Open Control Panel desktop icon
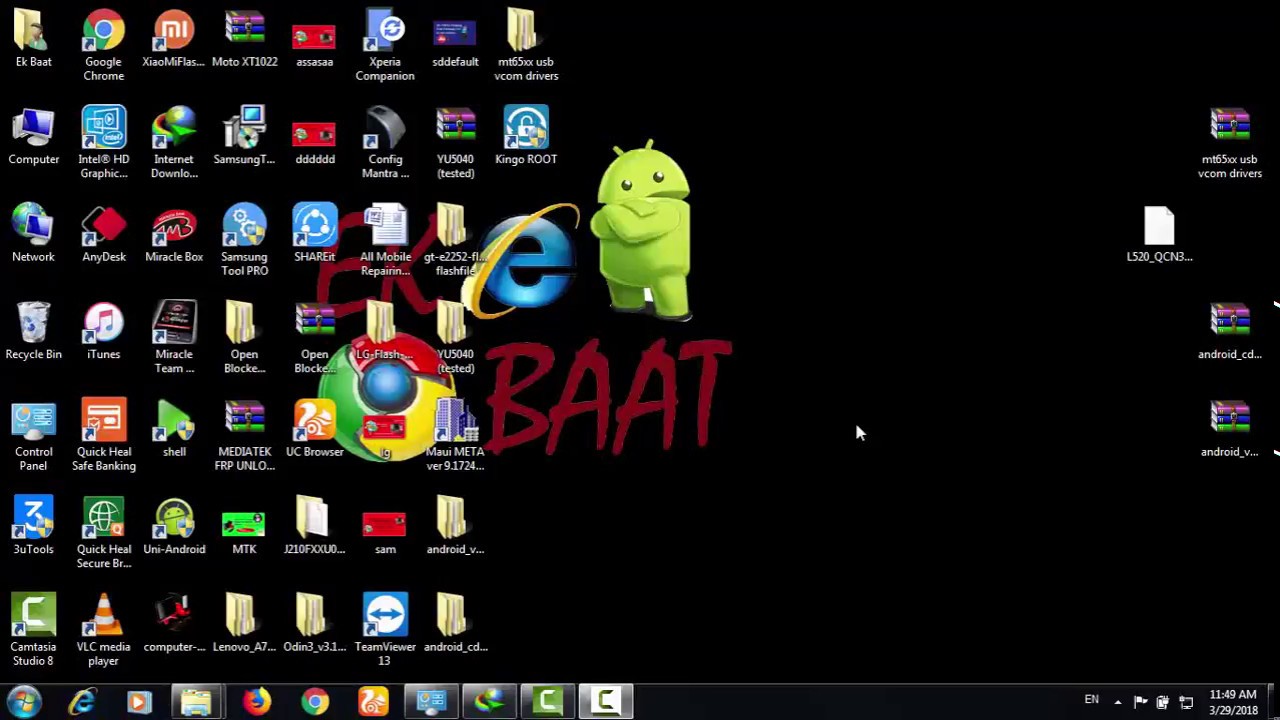1280x720 pixels. [x=33, y=435]
